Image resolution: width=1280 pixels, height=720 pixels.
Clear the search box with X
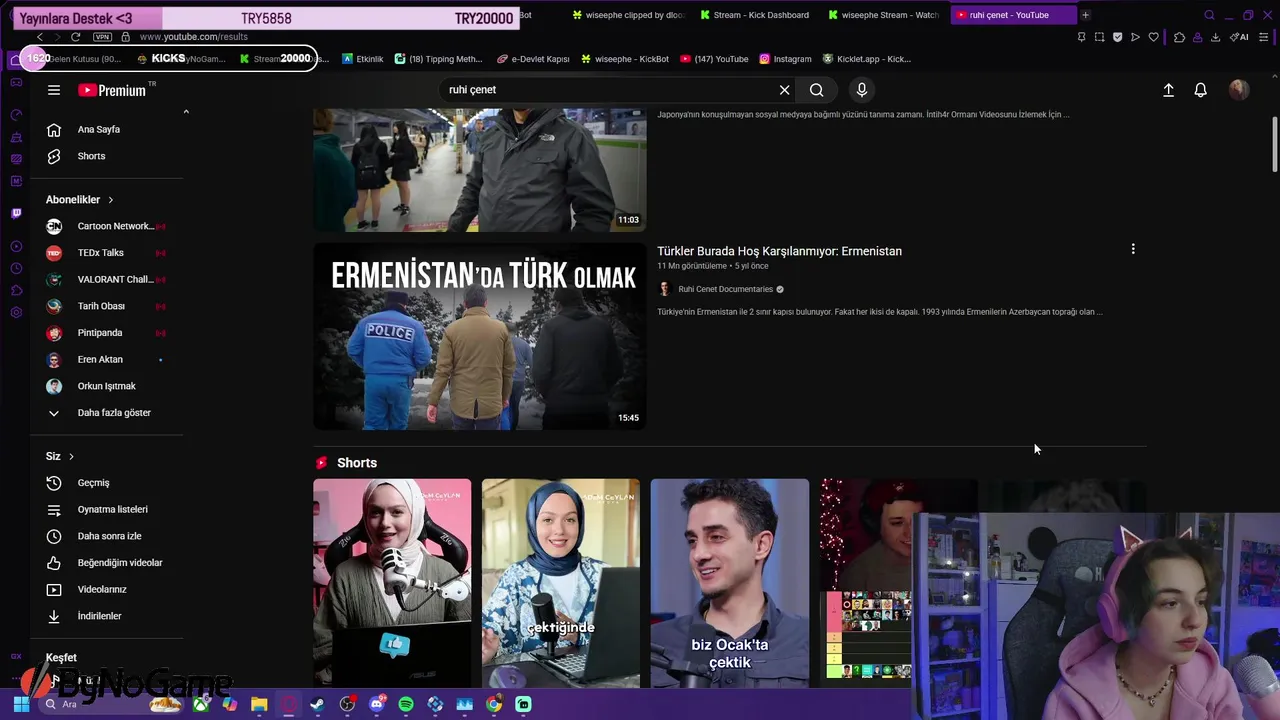coord(785,90)
